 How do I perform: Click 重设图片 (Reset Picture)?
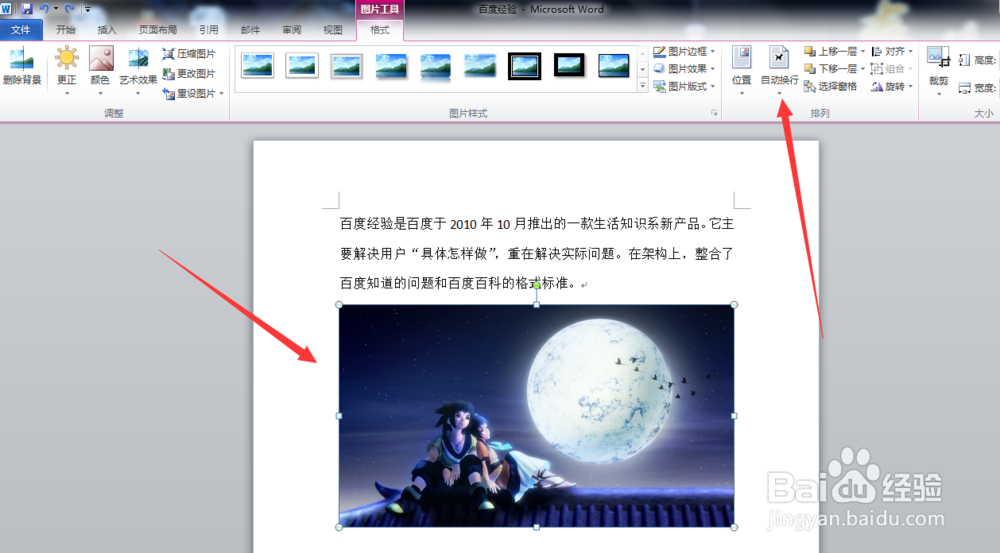click(x=189, y=94)
